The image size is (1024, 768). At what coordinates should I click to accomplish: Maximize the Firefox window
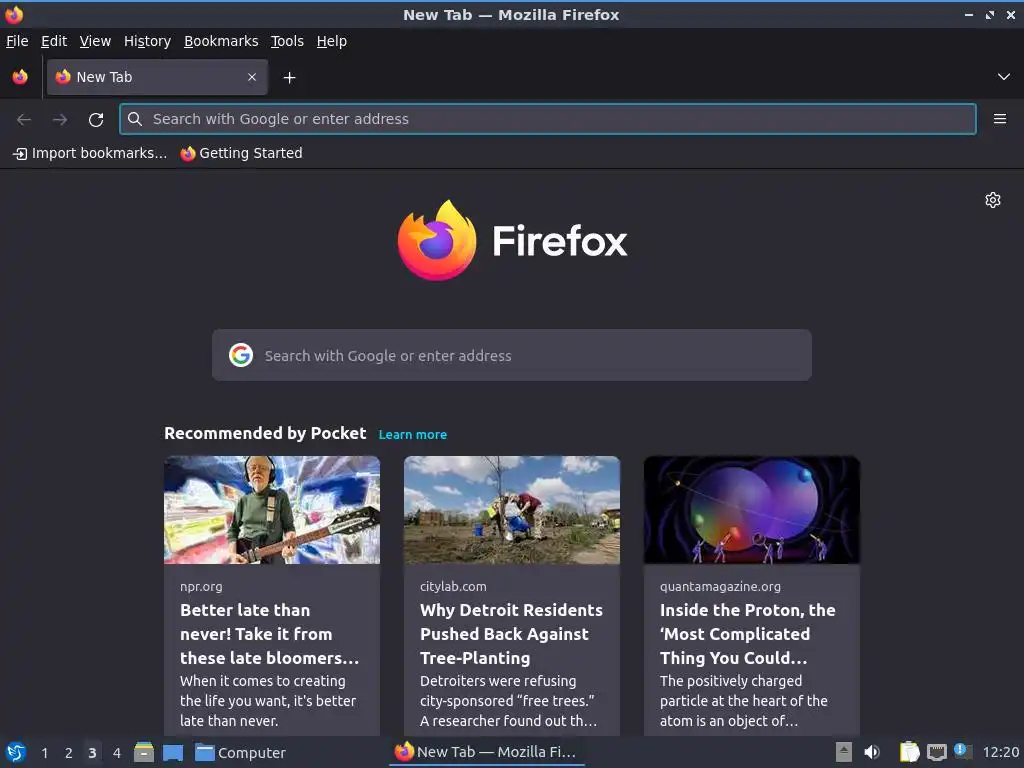(990, 14)
